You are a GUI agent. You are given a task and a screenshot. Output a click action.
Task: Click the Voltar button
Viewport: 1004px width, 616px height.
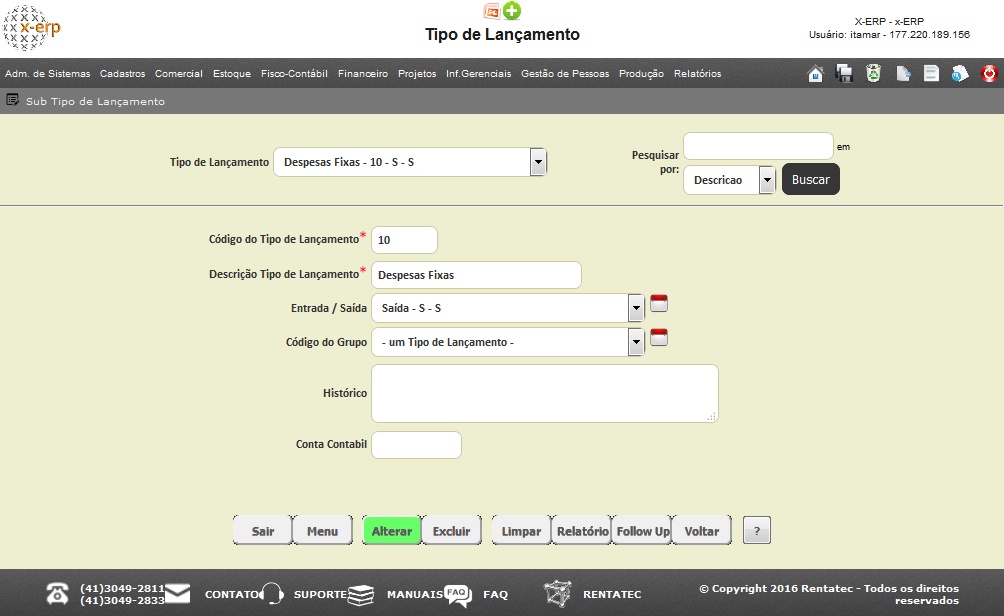click(x=702, y=531)
